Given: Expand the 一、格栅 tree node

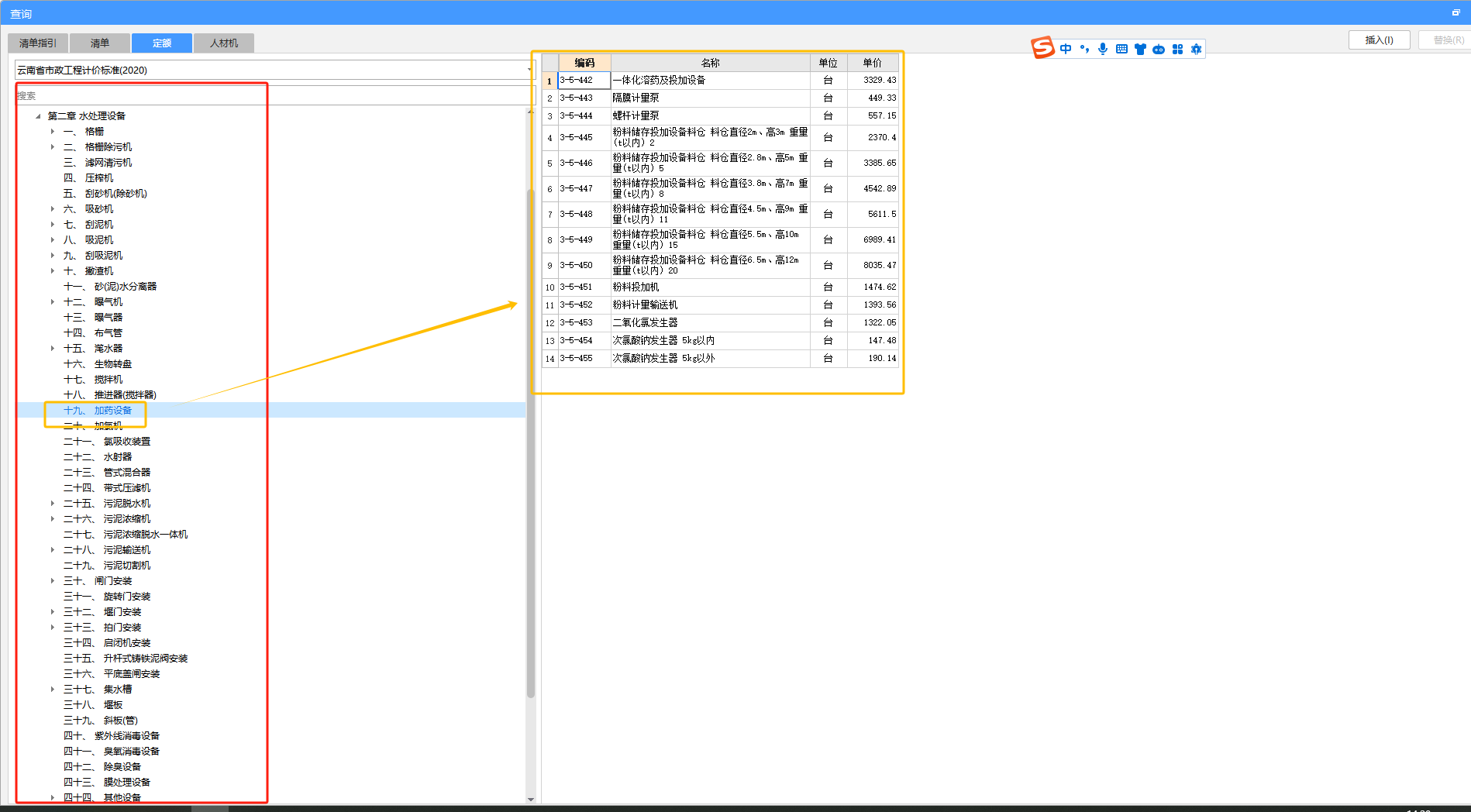Looking at the screenshot, I should pos(53,132).
